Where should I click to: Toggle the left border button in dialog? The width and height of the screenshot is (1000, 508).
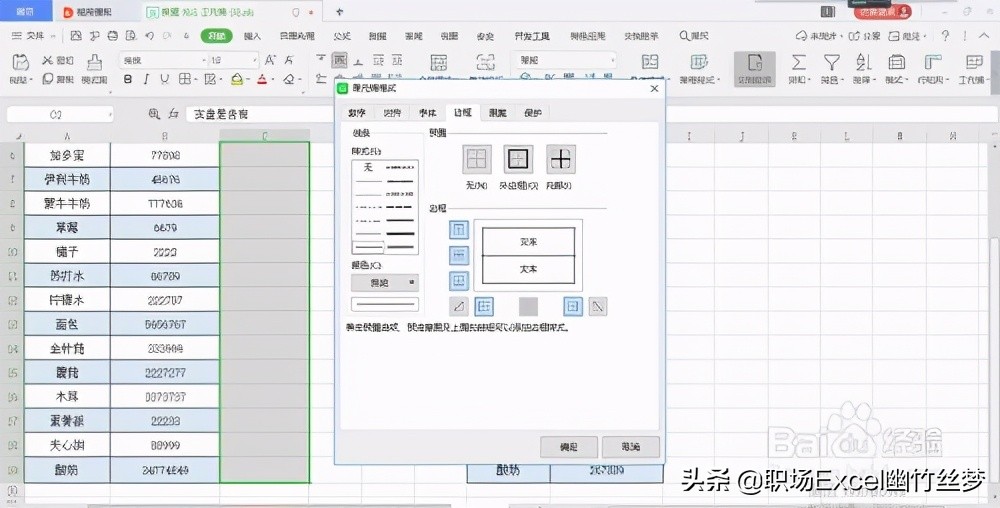click(x=484, y=307)
